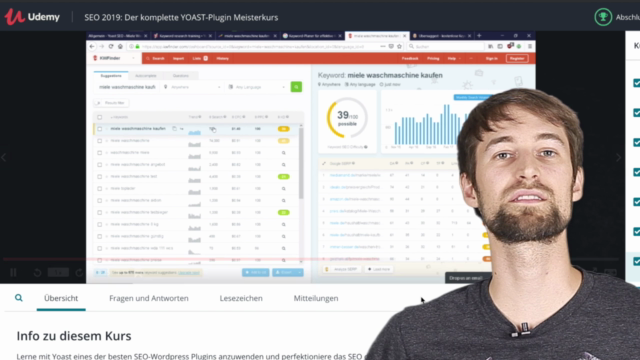Open the trophy completion icon
Image resolution: width=640 pixels, height=360 pixels.
coord(603,17)
